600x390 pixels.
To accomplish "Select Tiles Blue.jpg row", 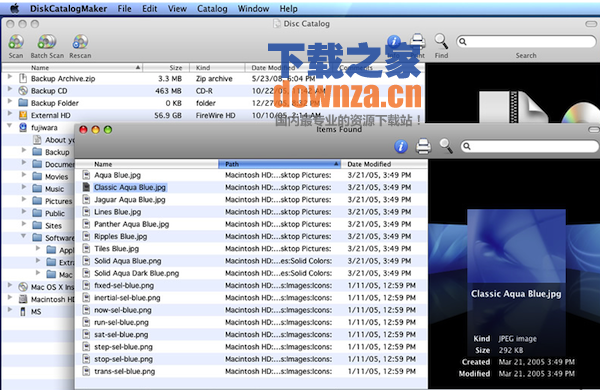I will point(251,248).
